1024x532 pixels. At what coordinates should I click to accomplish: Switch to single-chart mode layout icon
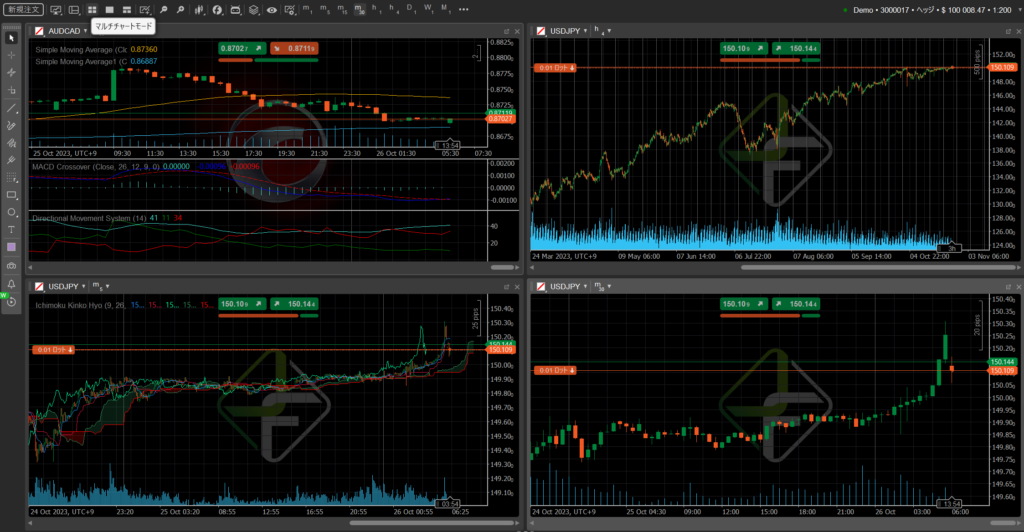[x=110, y=9]
